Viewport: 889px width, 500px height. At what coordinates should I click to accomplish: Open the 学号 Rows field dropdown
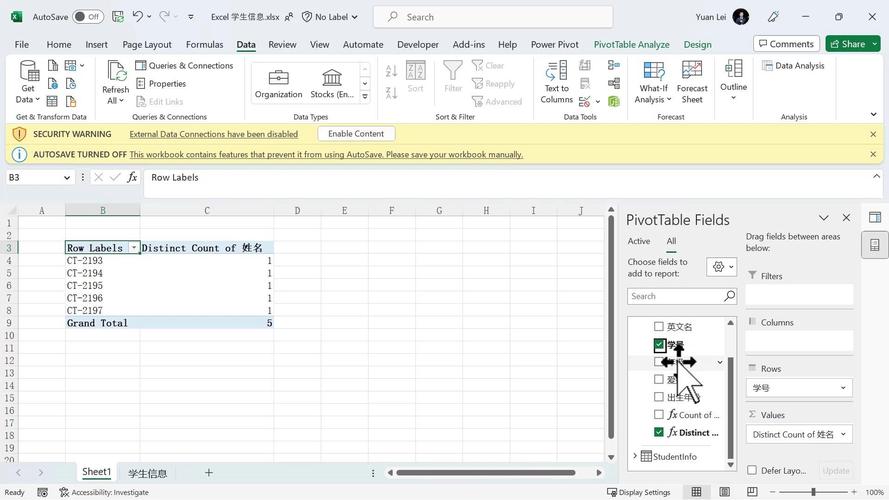pos(843,388)
